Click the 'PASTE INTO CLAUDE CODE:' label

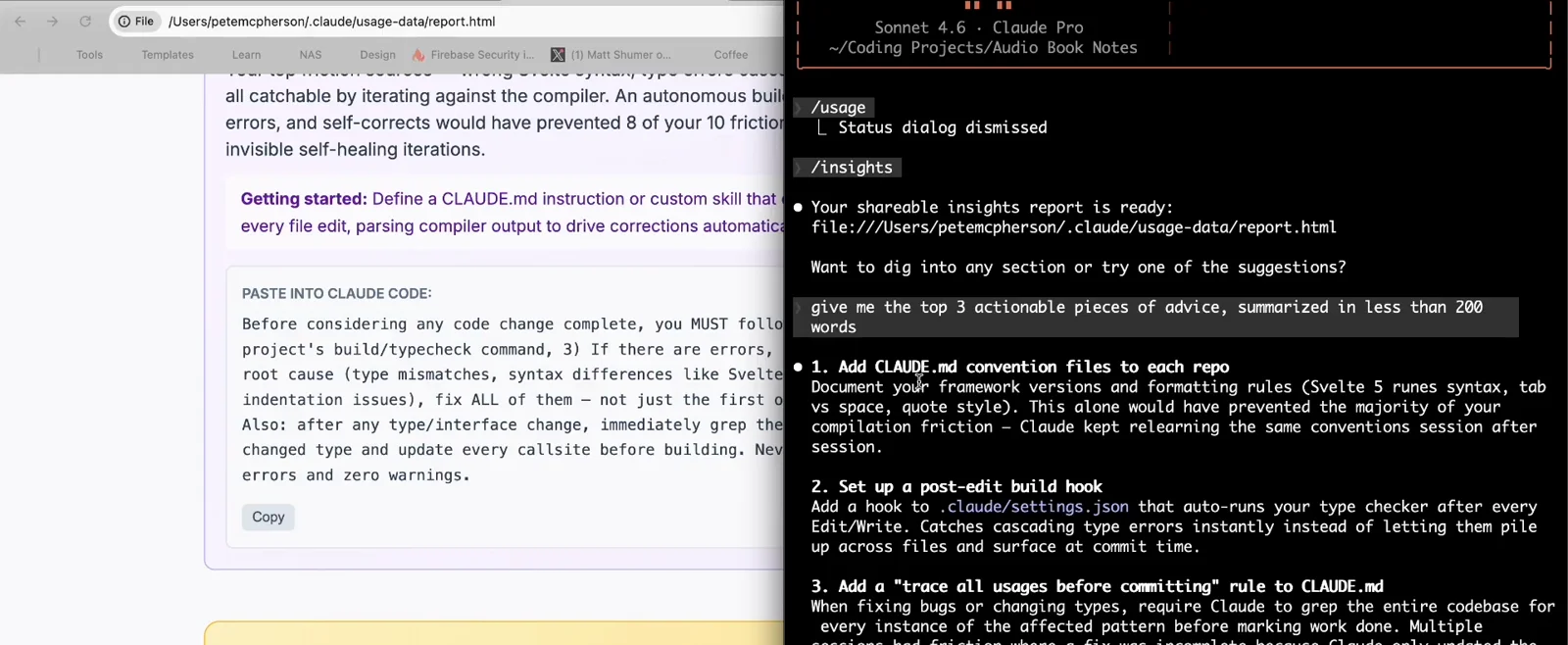pyautogui.click(x=336, y=293)
